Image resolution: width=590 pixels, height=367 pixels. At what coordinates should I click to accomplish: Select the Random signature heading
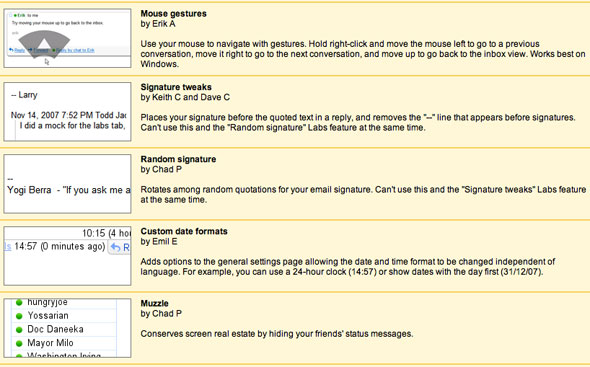[178, 159]
